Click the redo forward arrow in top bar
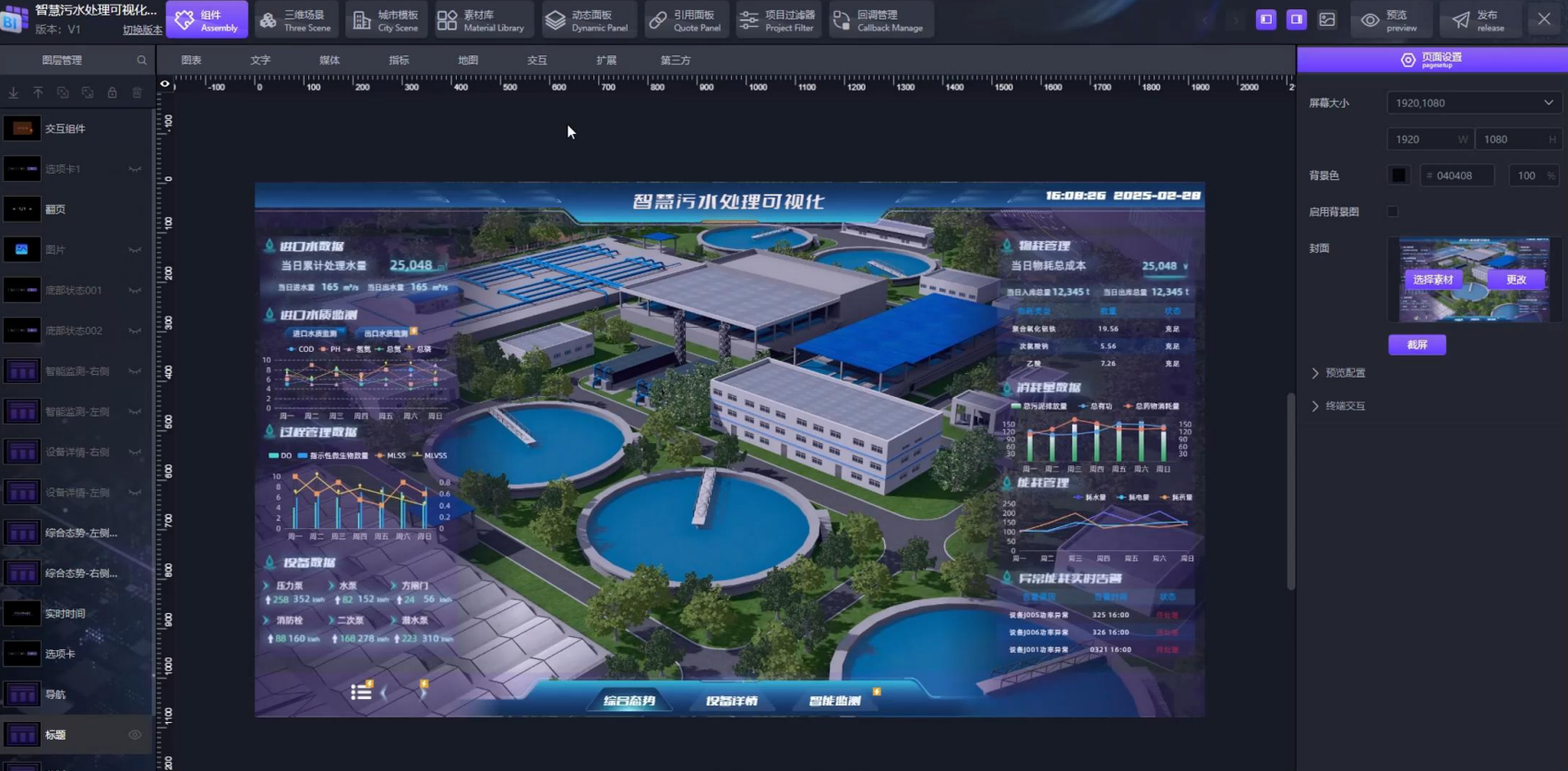The height and width of the screenshot is (771, 1568). pyautogui.click(x=1236, y=19)
